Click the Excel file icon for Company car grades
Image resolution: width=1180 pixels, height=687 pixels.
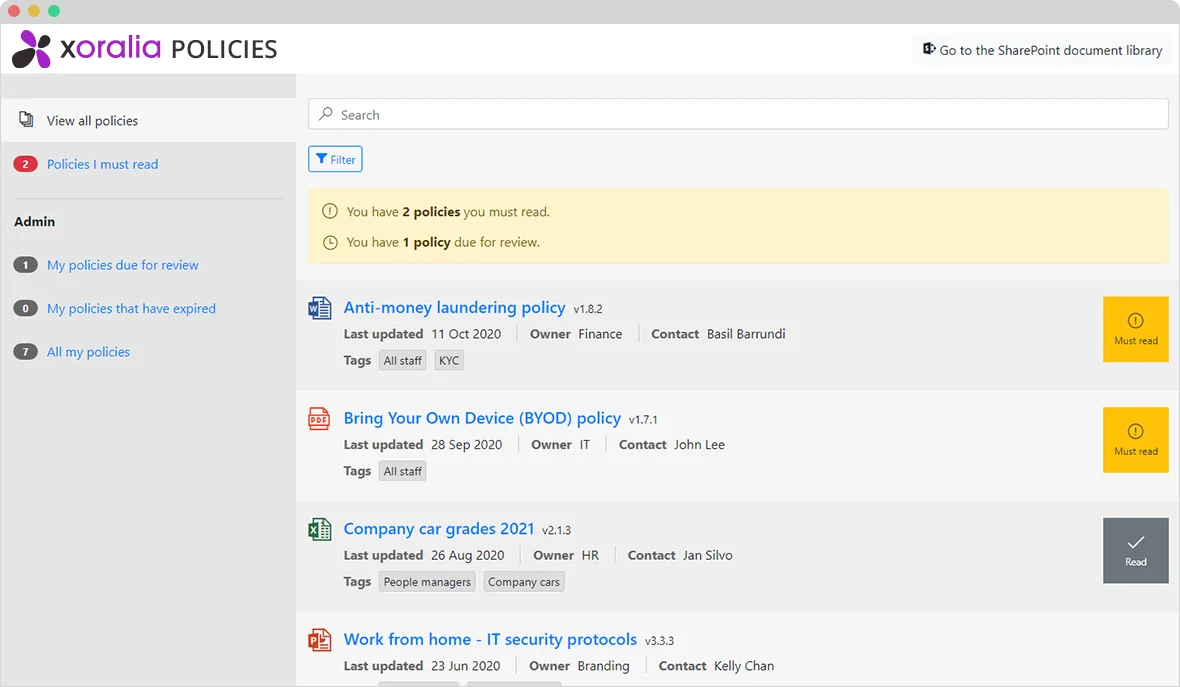tap(319, 529)
